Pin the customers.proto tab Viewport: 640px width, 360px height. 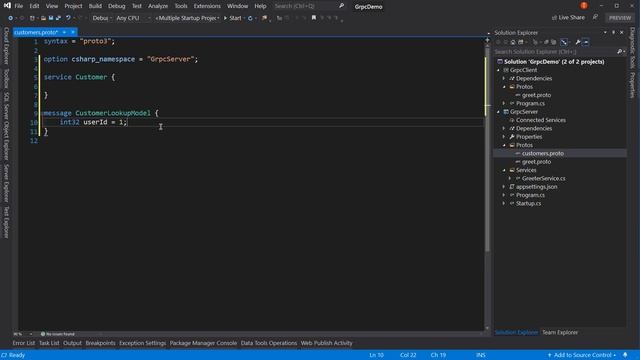[64, 32]
